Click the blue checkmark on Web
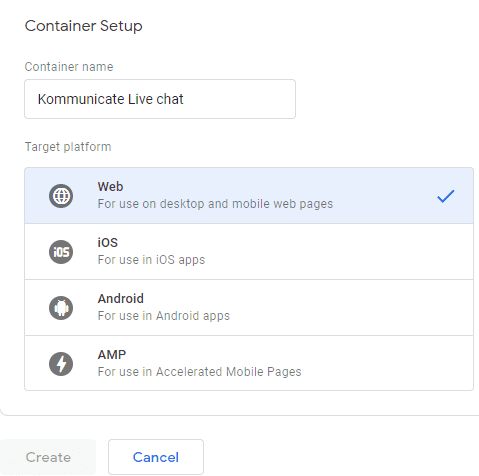This screenshot has width=479, height=476. pos(446,196)
